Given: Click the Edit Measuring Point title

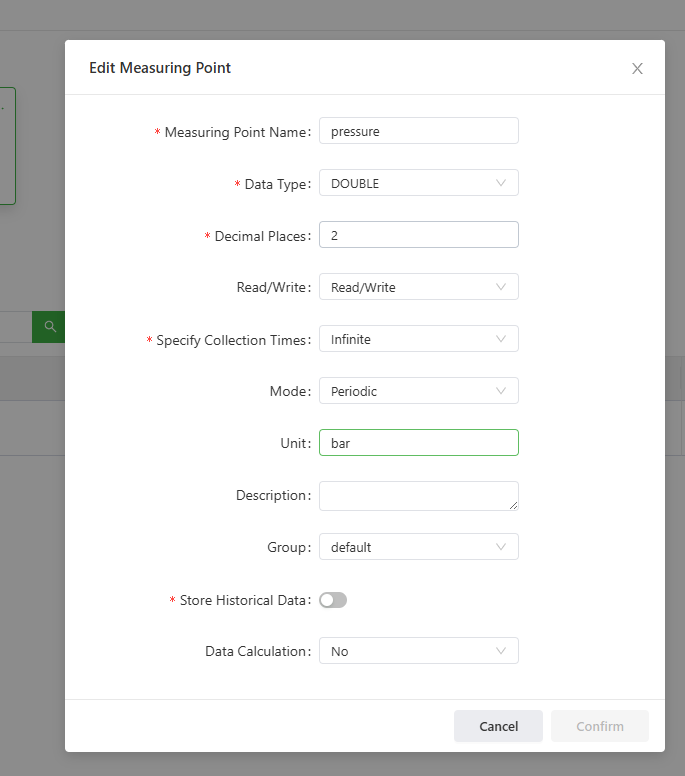Looking at the screenshot, I should click(160, 68).
